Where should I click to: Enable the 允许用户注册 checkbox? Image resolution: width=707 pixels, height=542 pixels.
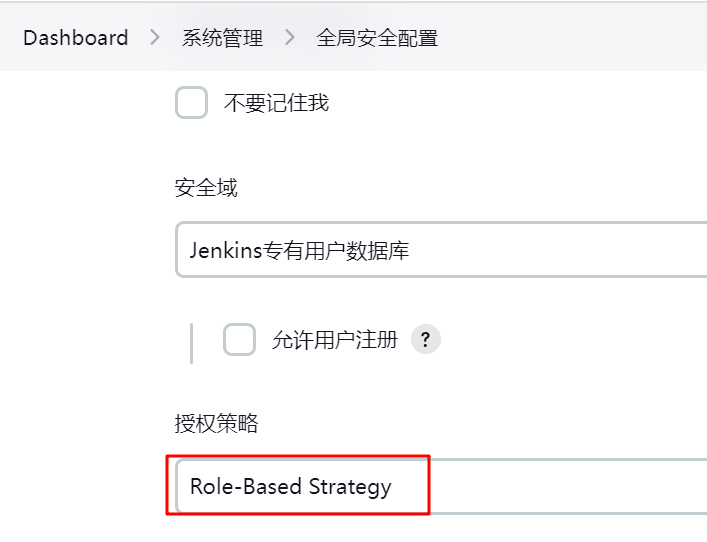(239, 340)
